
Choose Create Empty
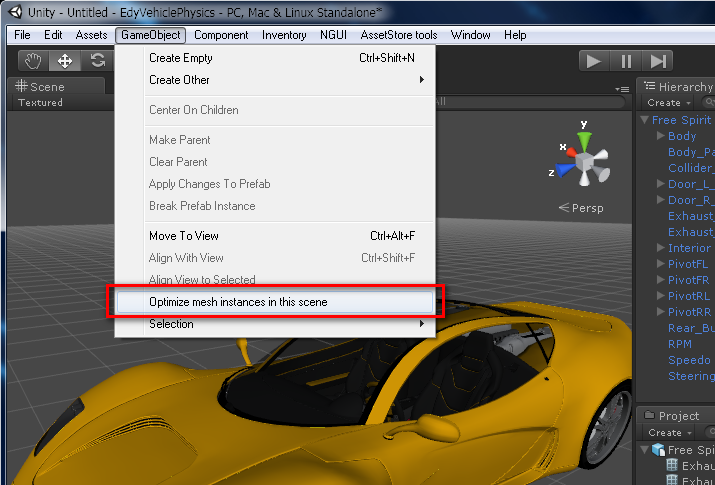[275, 58]
